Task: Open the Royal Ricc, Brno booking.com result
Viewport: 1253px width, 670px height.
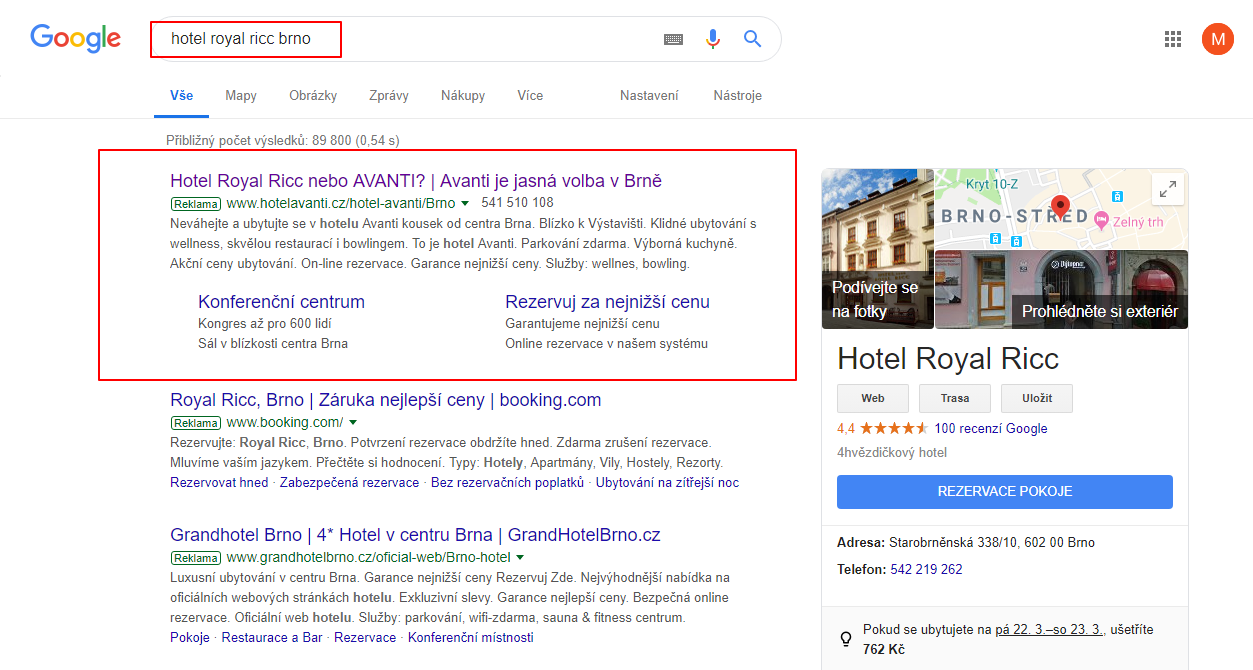Action: coord(386,401)
